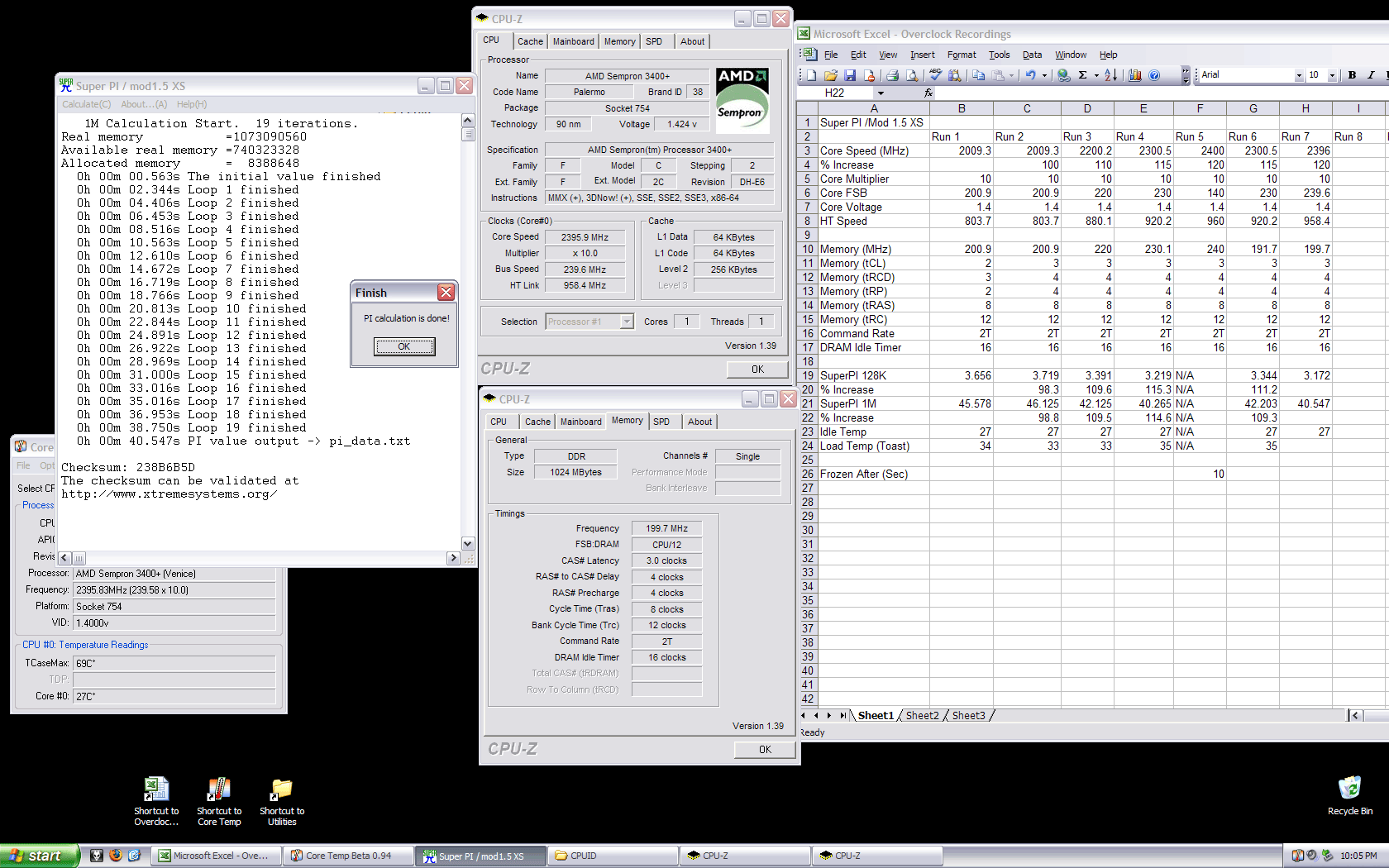This screenshot has height=868, width=1389.
Task: Click the Excel Help question mark icon
Action: click(x=1154, y=75)
